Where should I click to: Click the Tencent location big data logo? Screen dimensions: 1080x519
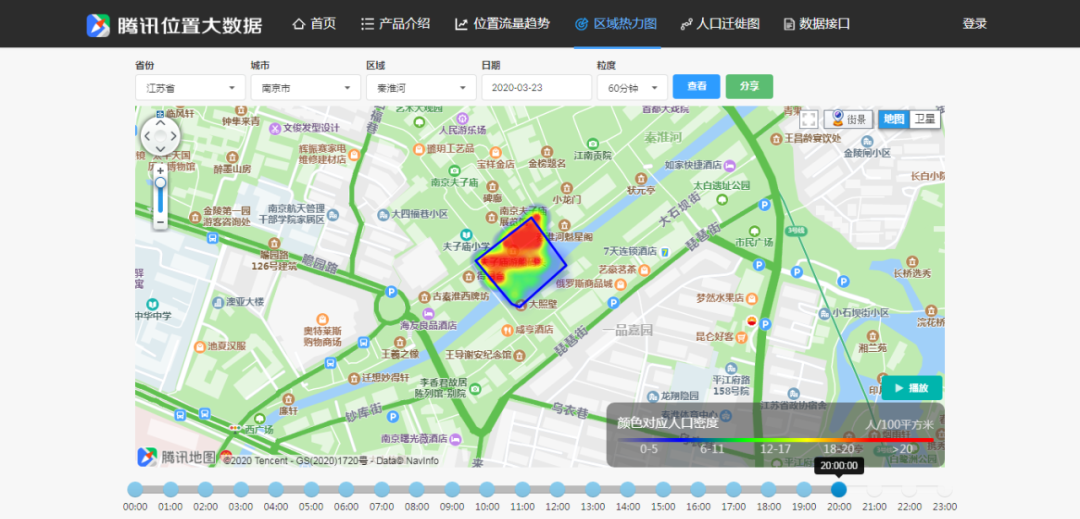pyautogui.click(x=174, y=24)
